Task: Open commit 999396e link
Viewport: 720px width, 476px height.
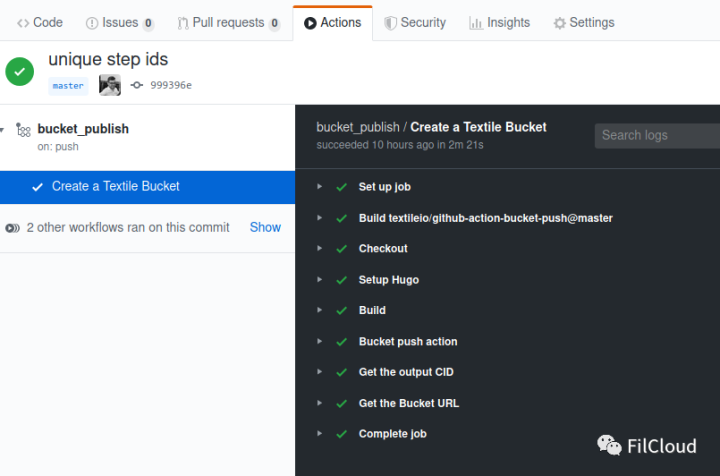Action: (x=171, y=85)
